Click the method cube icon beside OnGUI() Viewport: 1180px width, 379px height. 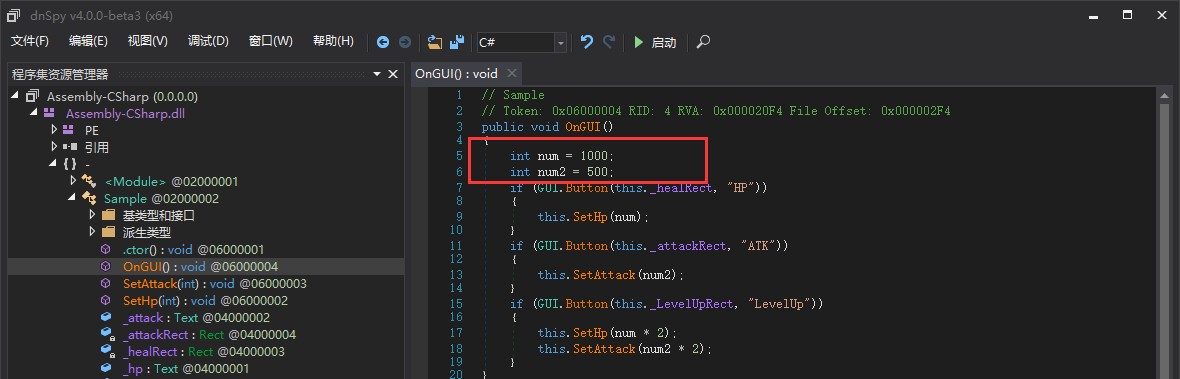tap(105, 266)
